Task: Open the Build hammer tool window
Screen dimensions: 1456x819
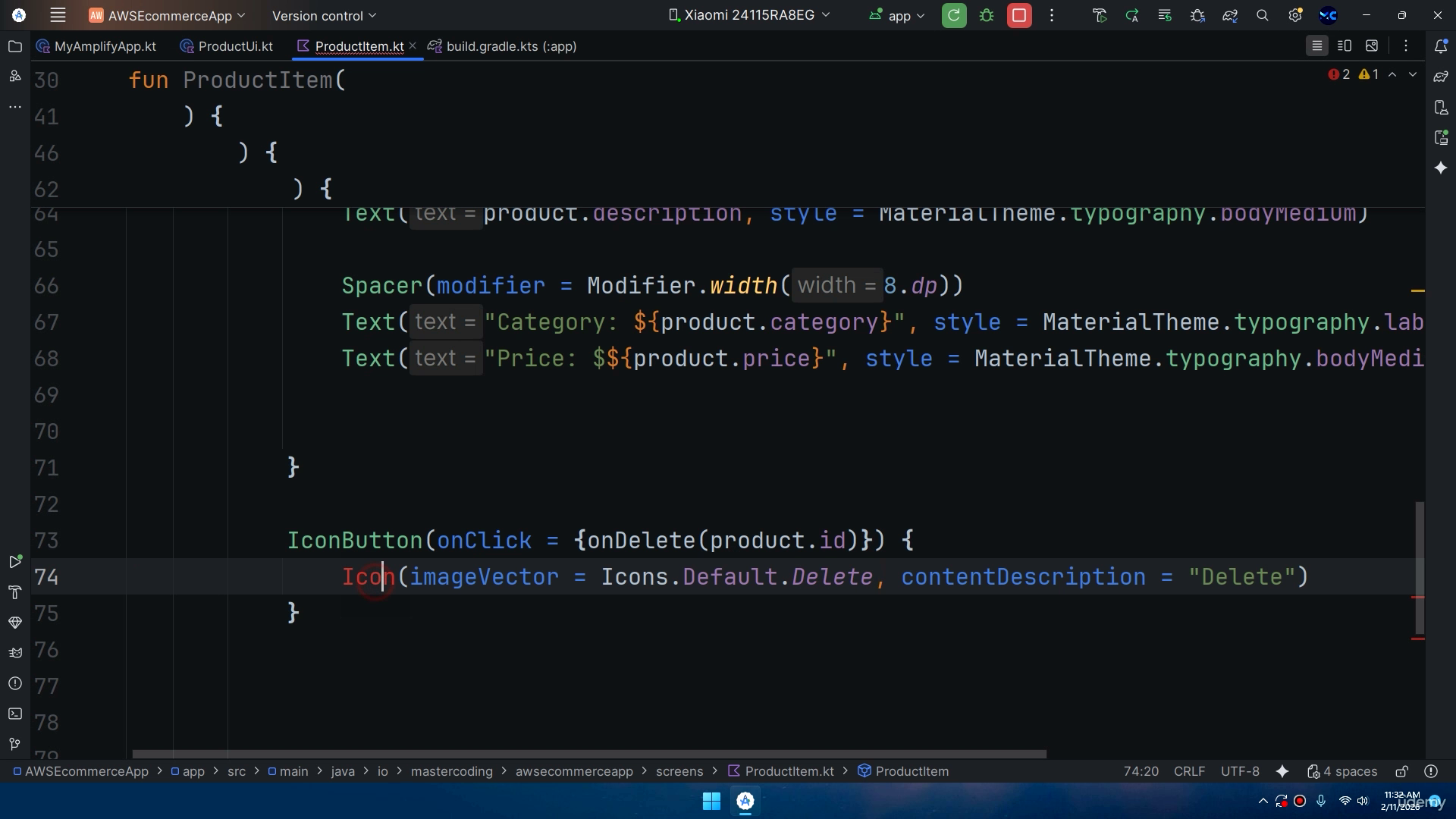Action: [14, 592]
